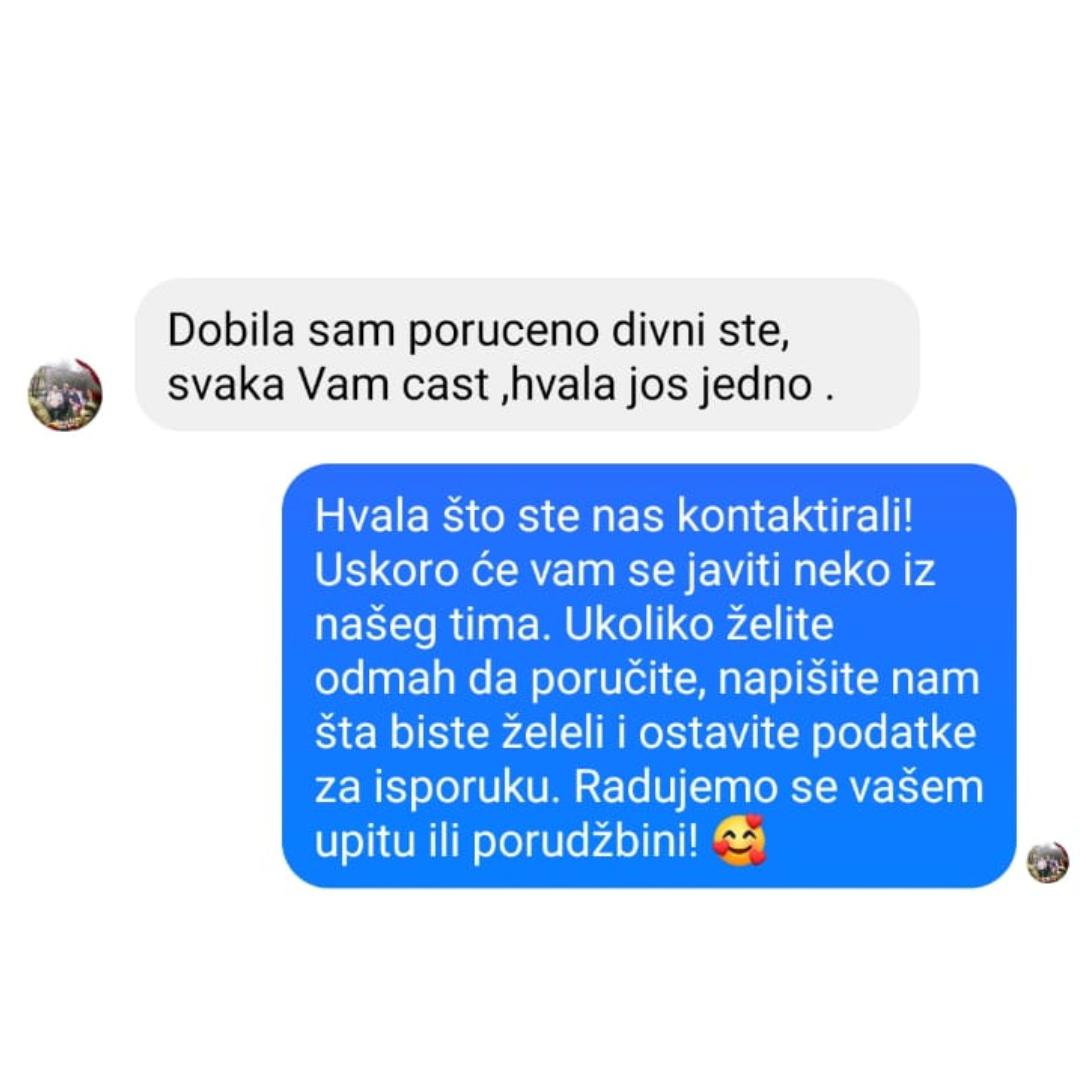Screen dimensions: 1080x1080
Task: Click the line 'svaka Vam cast ,hvala jos jedno .'
Action: (501, 384)
